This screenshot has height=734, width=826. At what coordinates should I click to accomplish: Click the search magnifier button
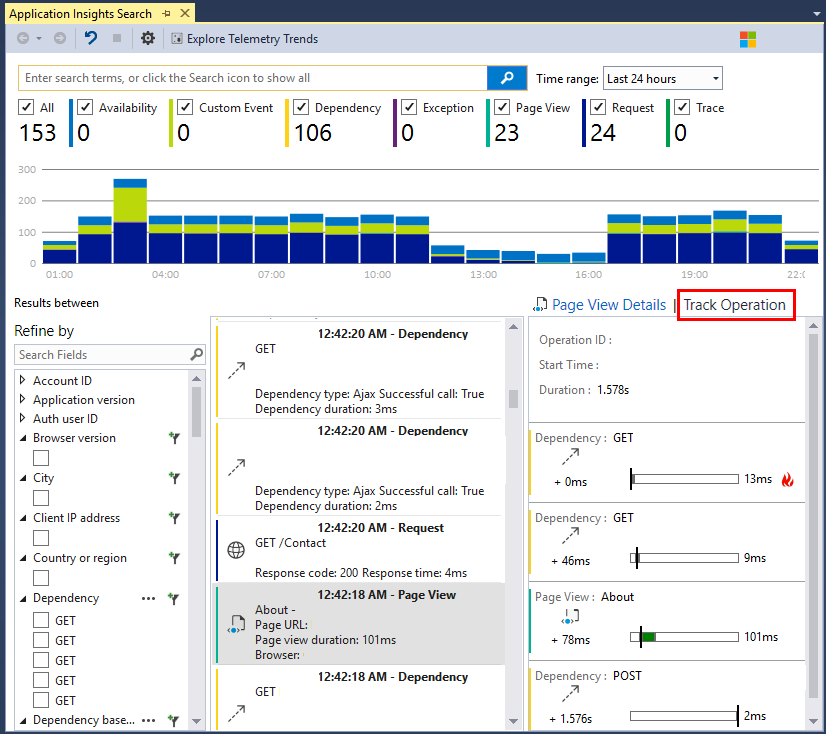click(x=507, y=78)
